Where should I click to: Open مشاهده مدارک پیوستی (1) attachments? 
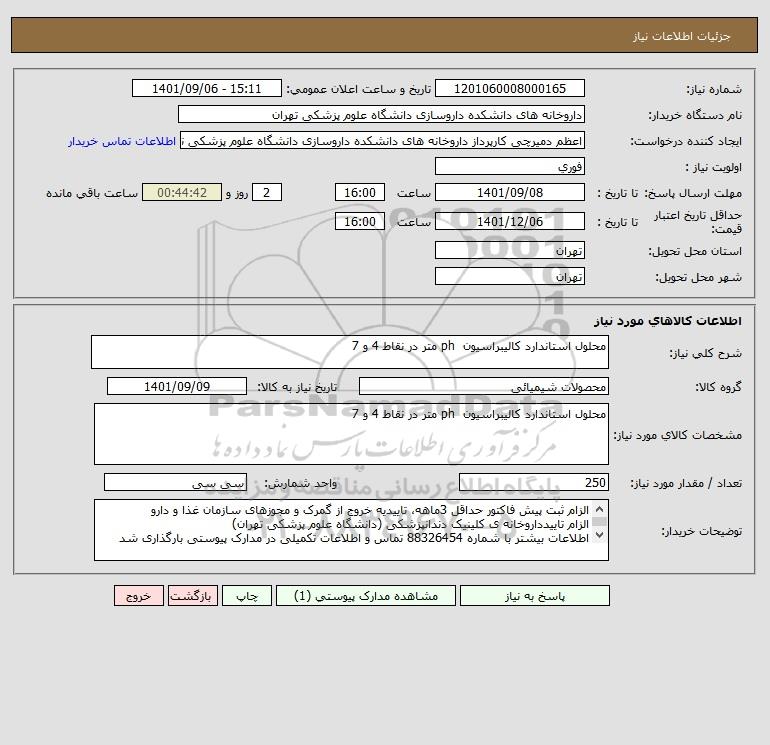click(366, 596)
